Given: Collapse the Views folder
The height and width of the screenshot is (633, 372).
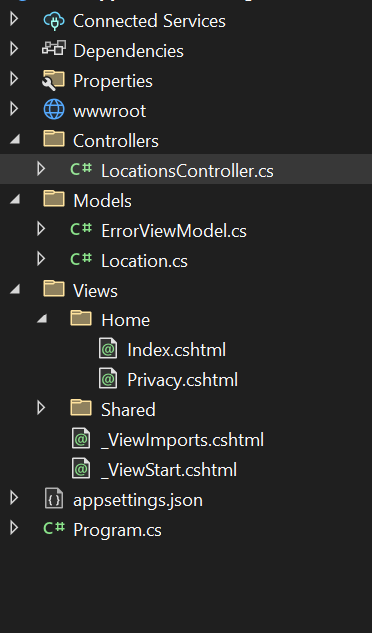Looking at the screenshot, I should coord(15,289).
